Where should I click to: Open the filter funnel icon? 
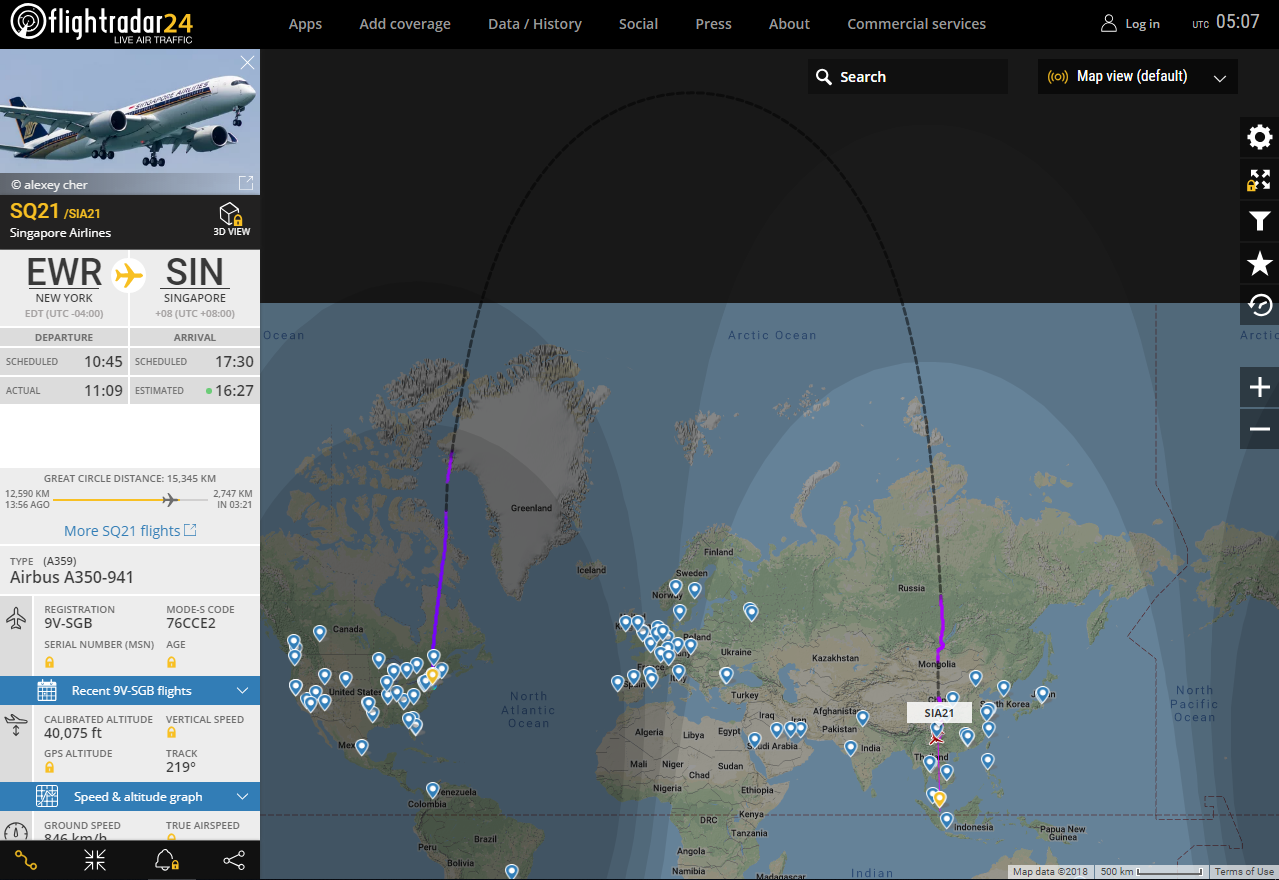click(x=1259, y=222)
